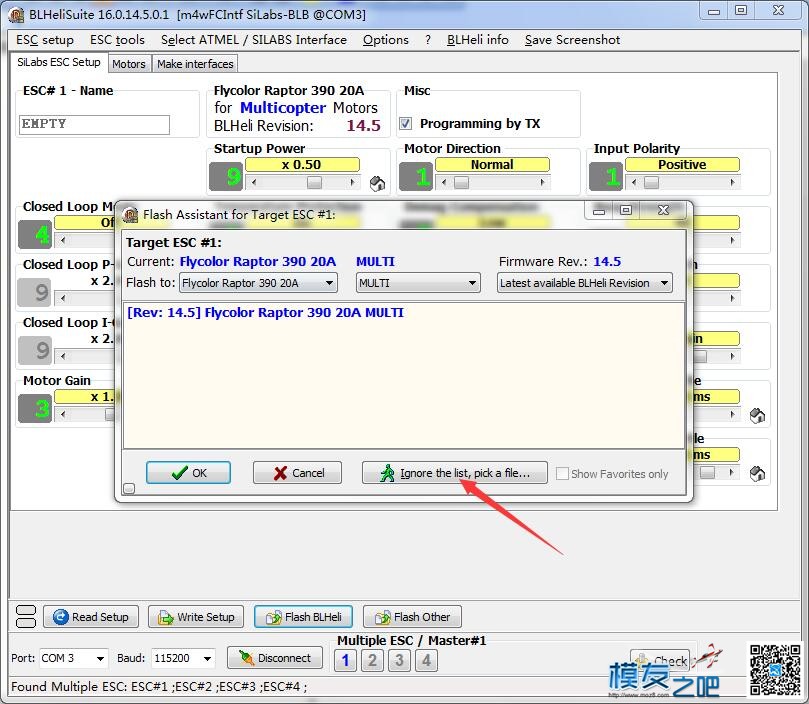Click the Input Polarity slider thumb

tap(651, 182)
